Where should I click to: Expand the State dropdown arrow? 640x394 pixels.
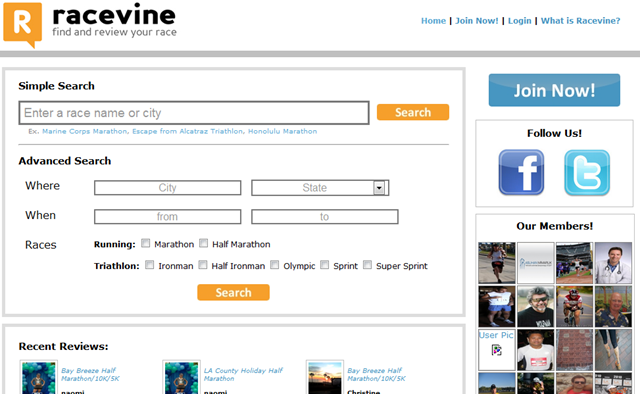(x=379, y=188)
